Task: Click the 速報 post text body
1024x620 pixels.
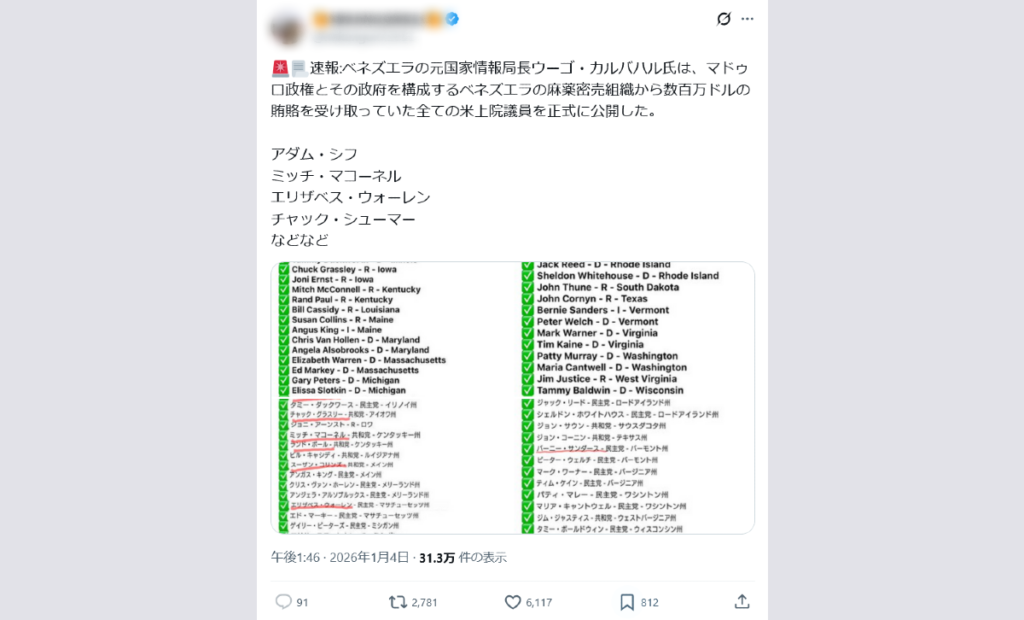Action: tap(512, 90)
